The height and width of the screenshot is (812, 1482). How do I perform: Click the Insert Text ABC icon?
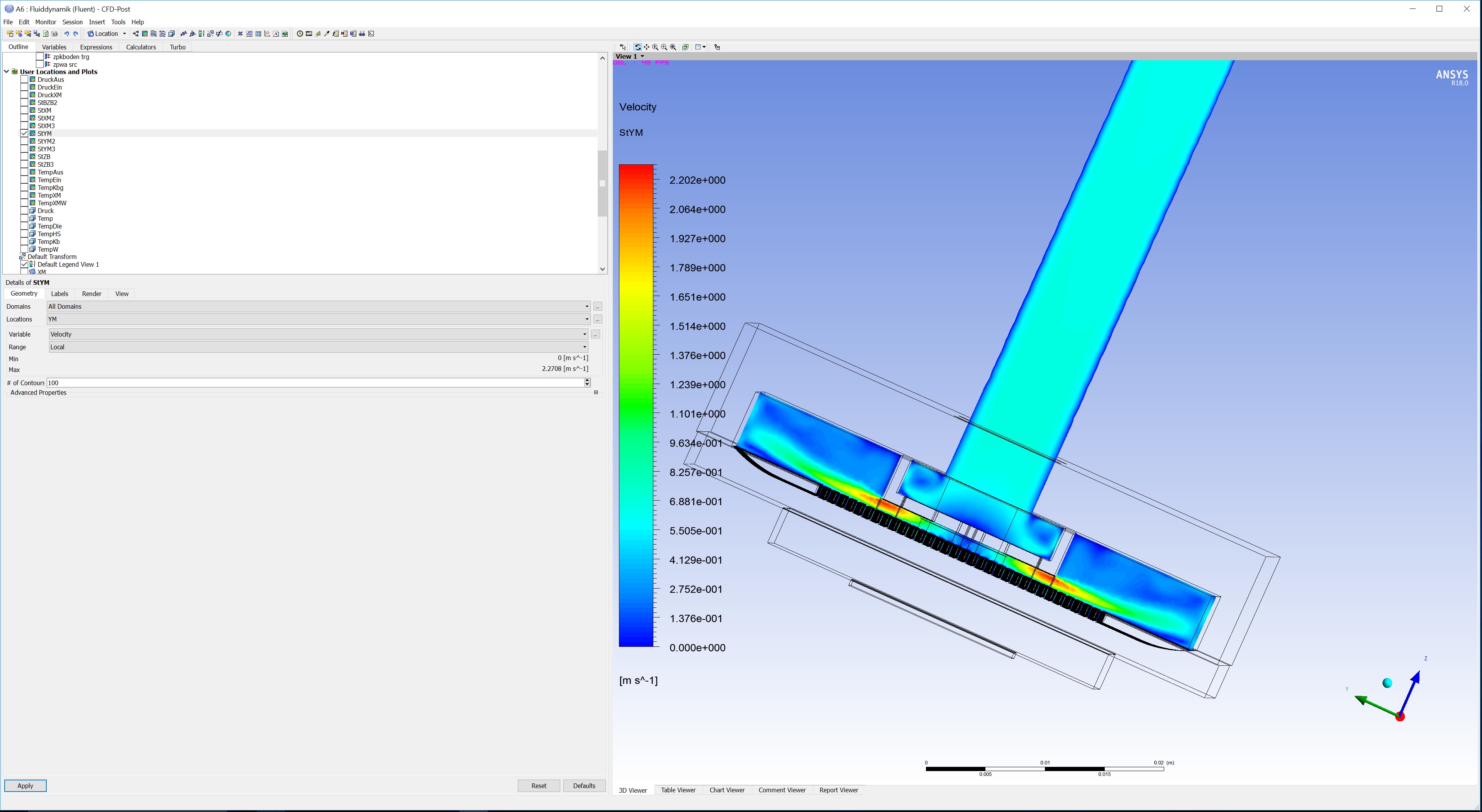tap(183, 34)
